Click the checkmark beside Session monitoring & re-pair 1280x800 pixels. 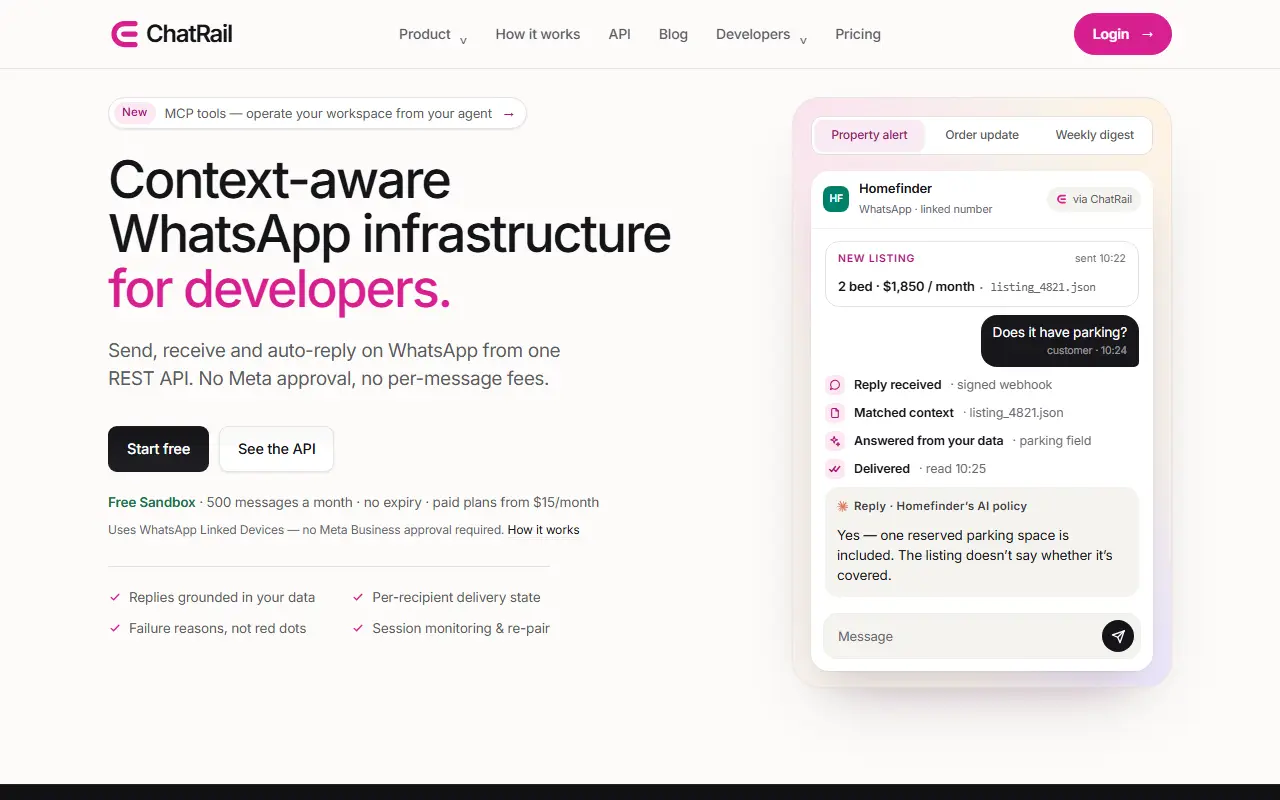tap(358, 628)
